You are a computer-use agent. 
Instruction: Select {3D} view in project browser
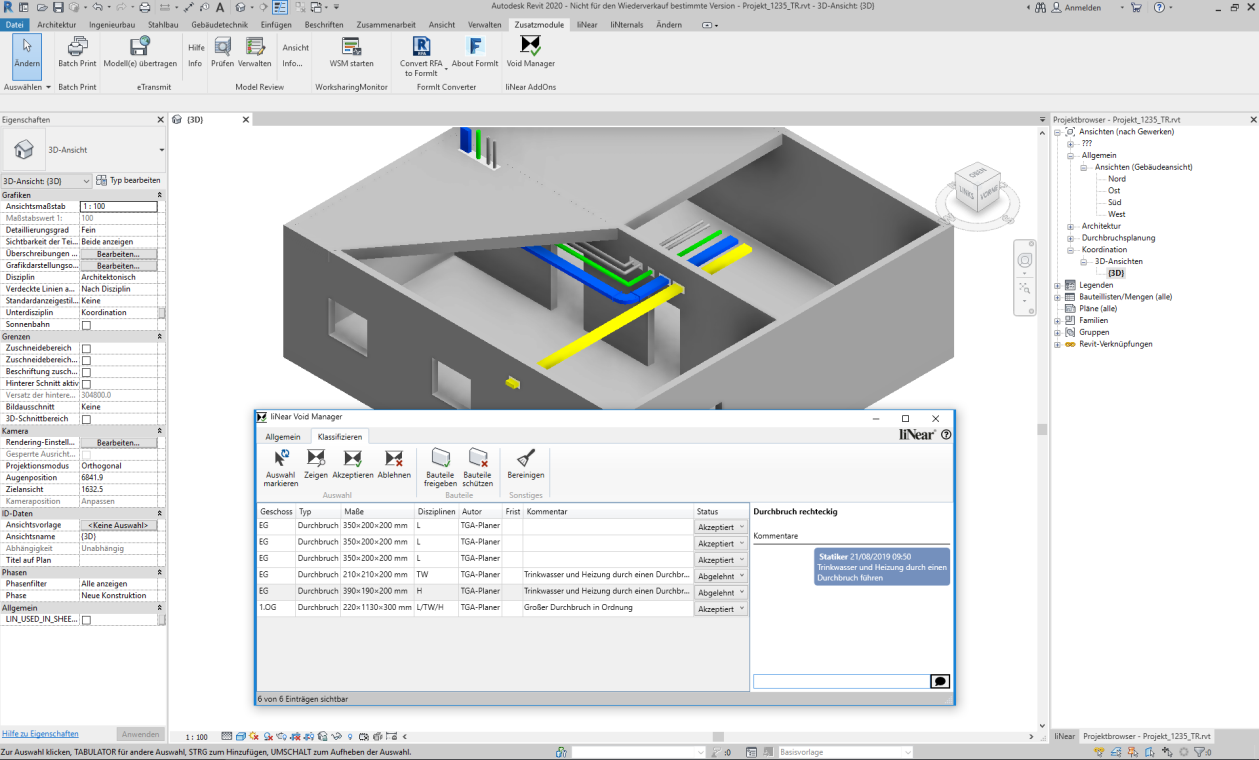coord(1116,273)
